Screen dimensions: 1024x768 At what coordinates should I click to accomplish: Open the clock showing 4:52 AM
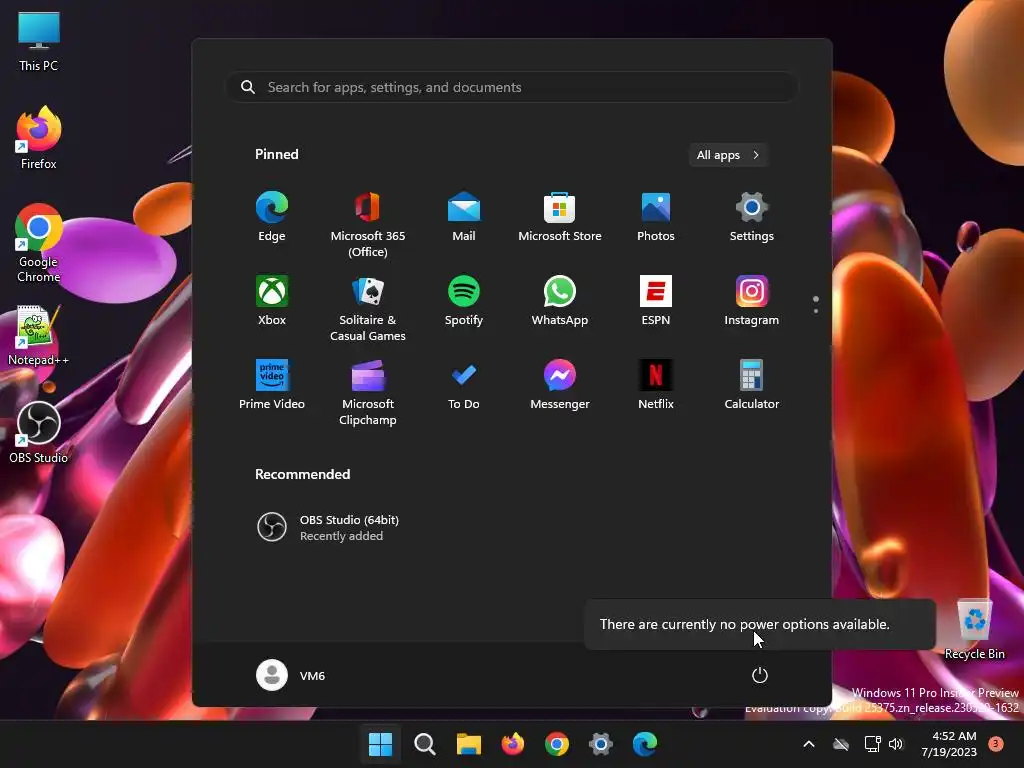(x=949, y=744)
